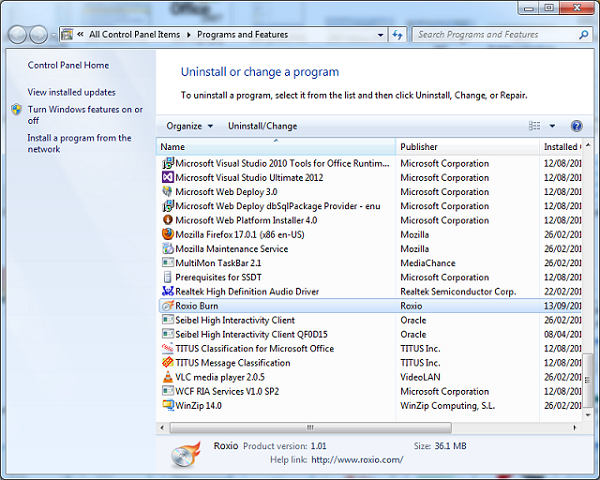Viewport: 600px width, 480px height.
Task: Click the horizontal scrollbar thumb
Action: click(311, 428)
